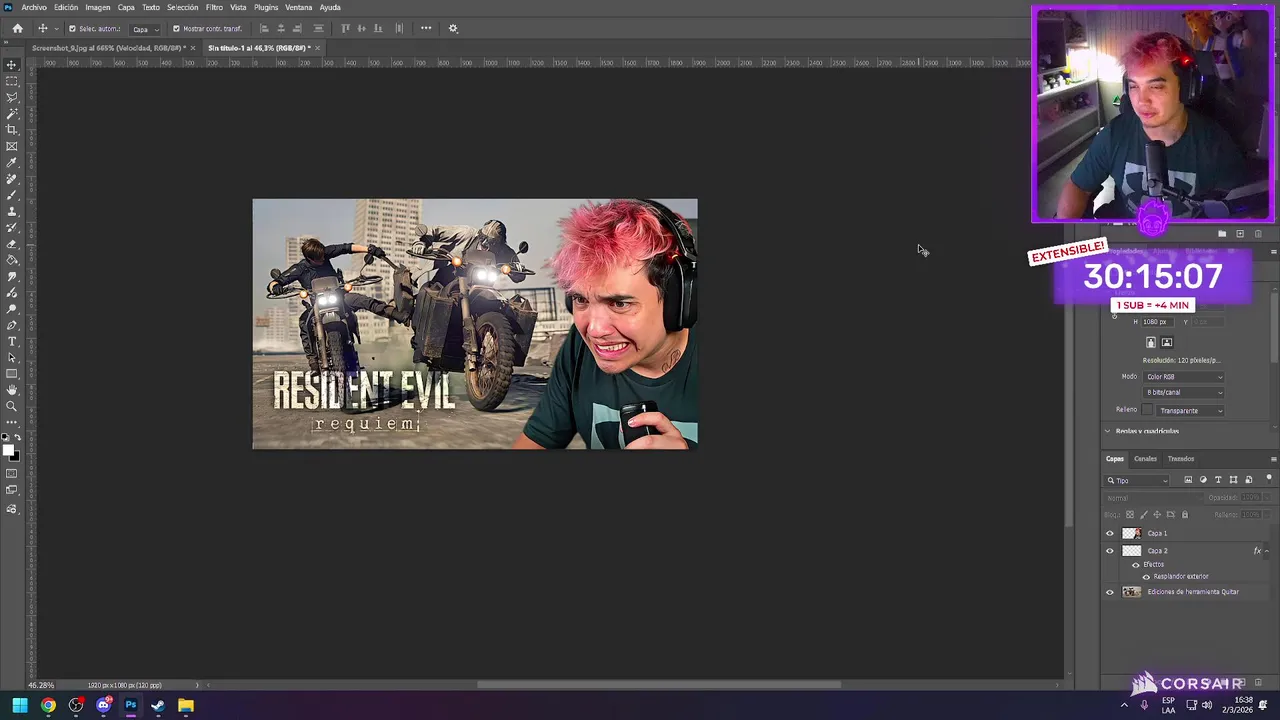
Task: Select the Eraser tool
Action: [12, 244]
